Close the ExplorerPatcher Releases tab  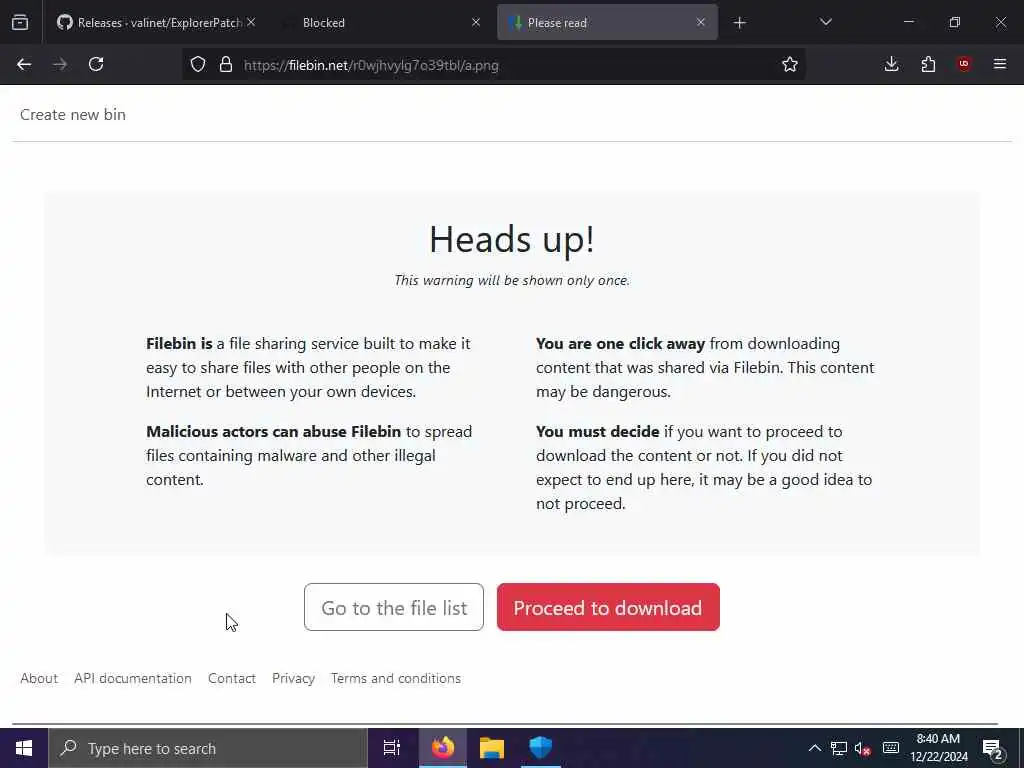point(251,22)
